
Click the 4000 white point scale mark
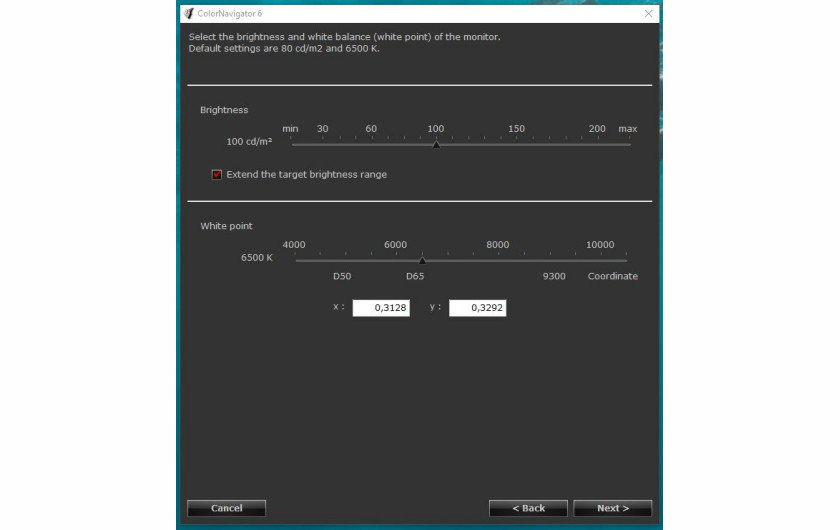pos(294,244)
